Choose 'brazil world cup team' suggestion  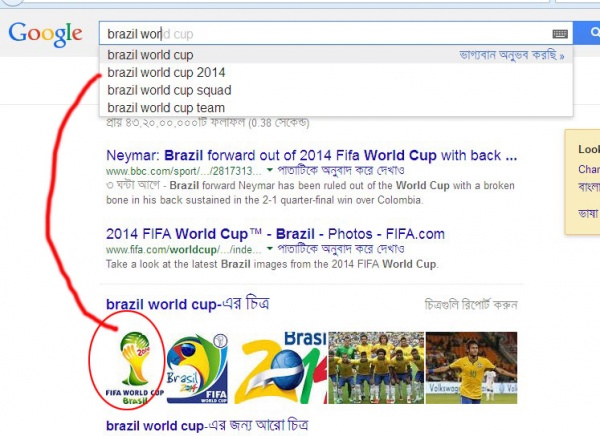pos(166,108)
